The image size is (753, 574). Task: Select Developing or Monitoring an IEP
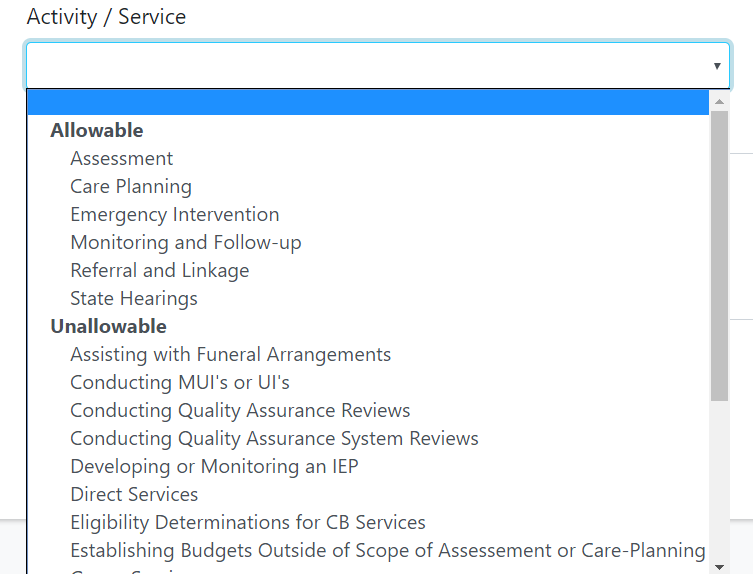(214, 466)
